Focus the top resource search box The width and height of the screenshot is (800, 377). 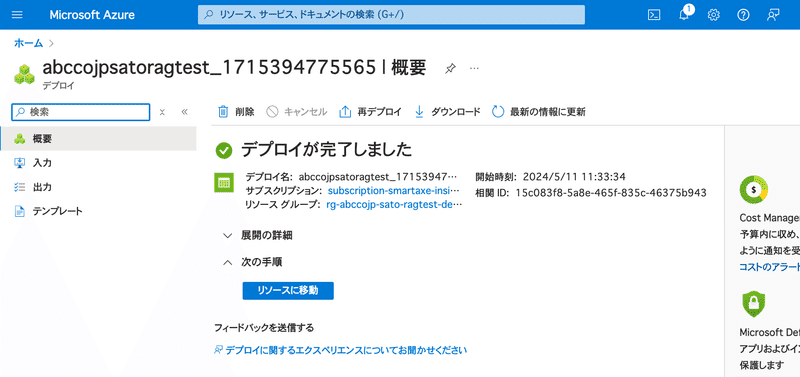point(391,15)
